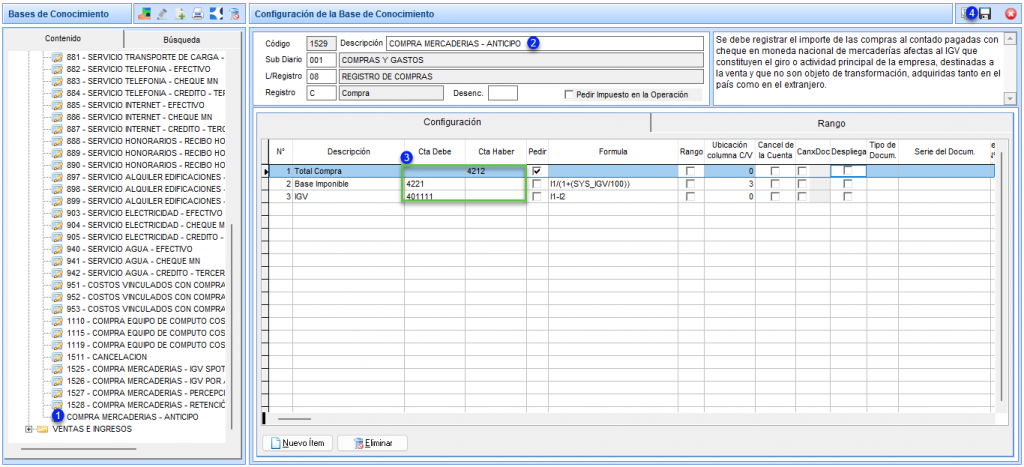Check Pedir checkbox in IGV row
The height and width of the screenshot is (467, 1024).
coord(537,196)
